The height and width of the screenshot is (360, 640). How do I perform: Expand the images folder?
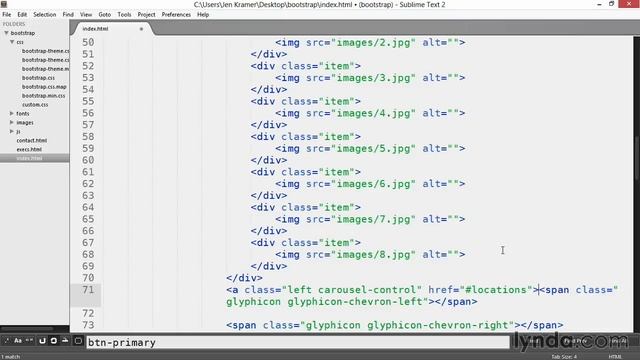pyautogui.click(x=12, y=122)
